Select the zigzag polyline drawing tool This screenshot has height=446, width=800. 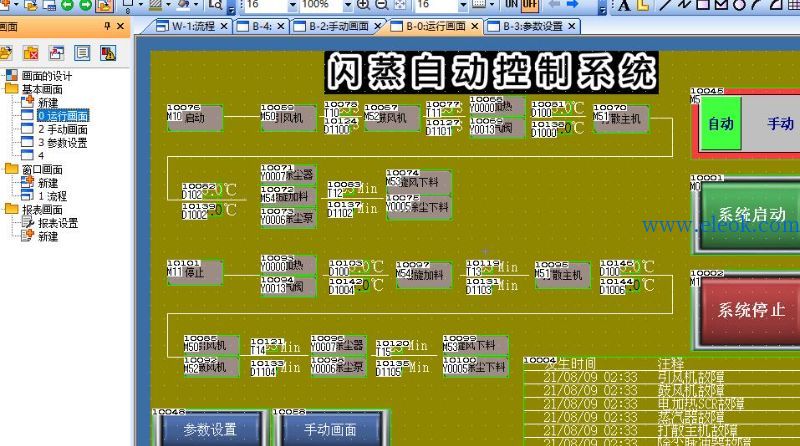pos(683,5)
